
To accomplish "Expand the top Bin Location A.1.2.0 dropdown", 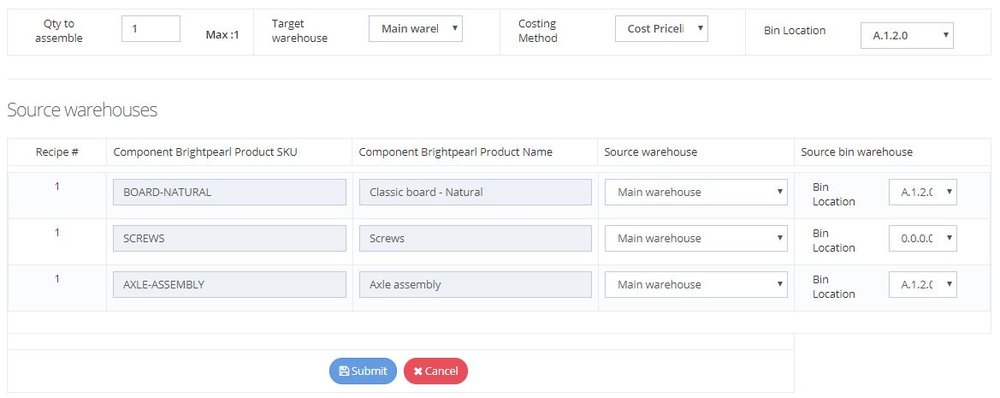I will (x=907, y=36).
